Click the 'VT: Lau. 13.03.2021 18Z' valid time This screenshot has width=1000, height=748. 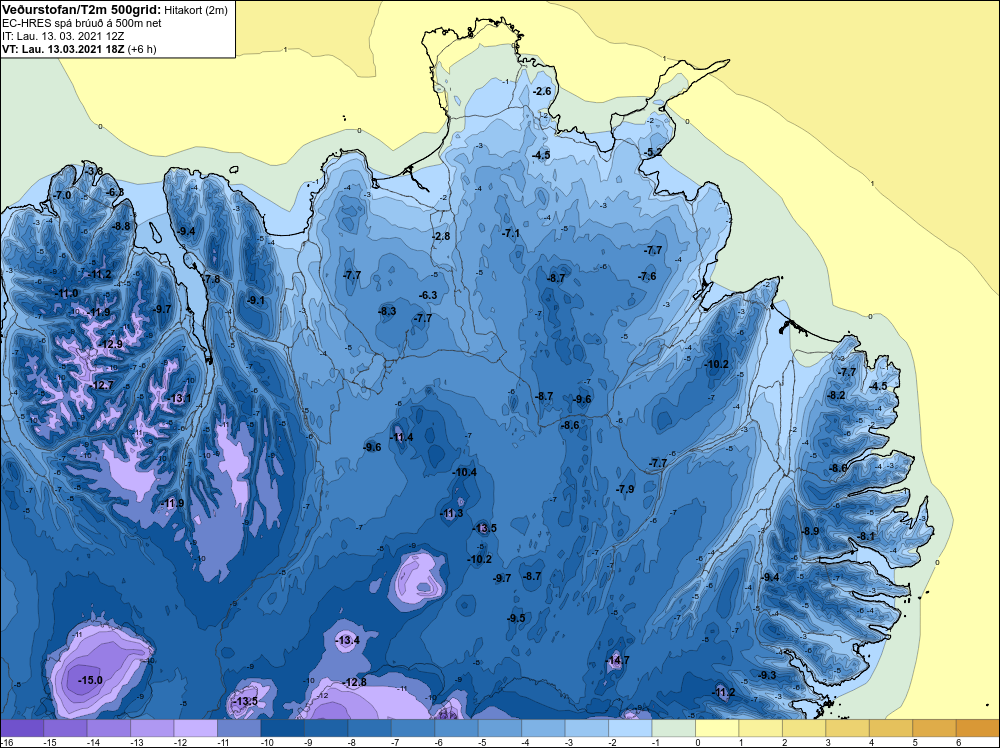[x=63, y=48]
